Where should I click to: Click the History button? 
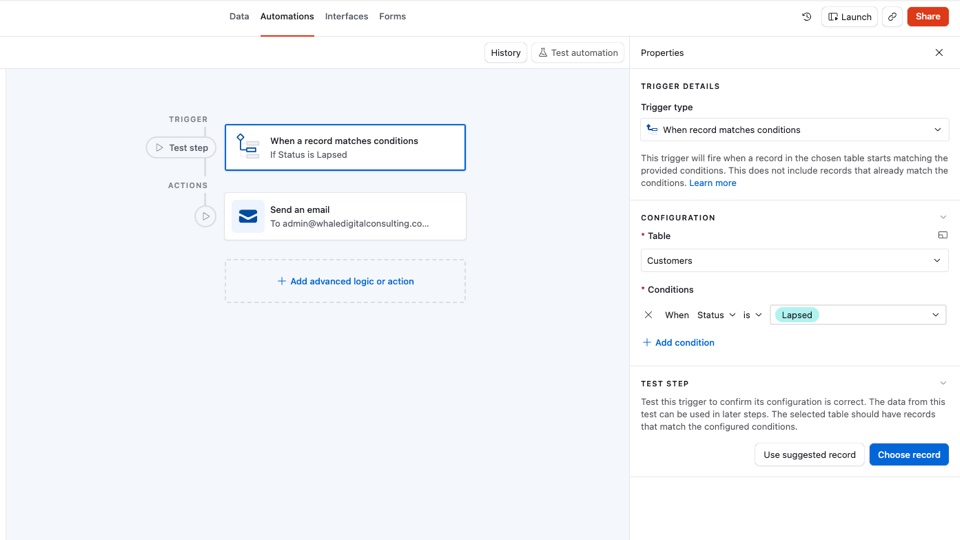click(x=506, y=53)
